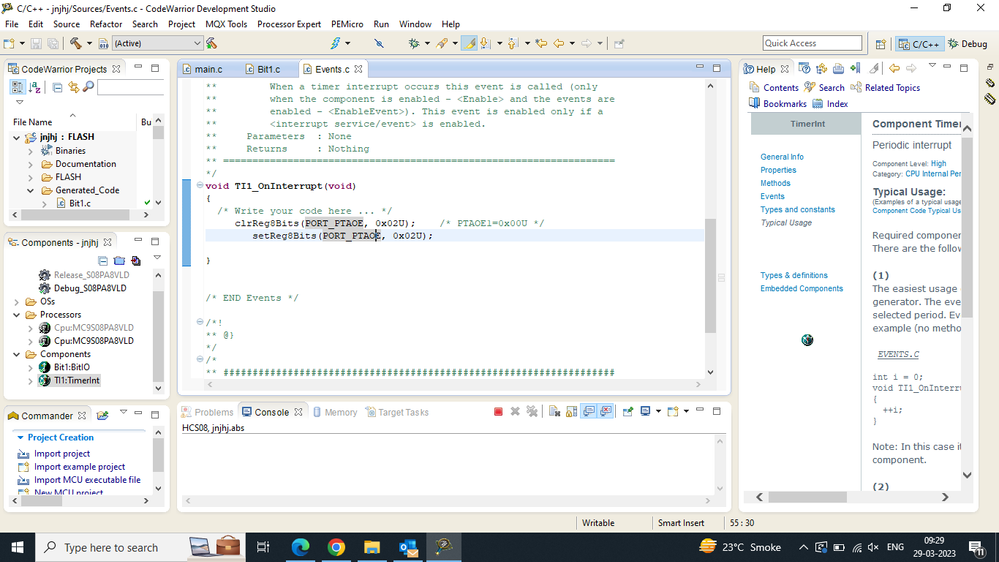The image size is (999, 562).
Task: Click the Collapse All icon in Components panel
Action: click(103, 261)
